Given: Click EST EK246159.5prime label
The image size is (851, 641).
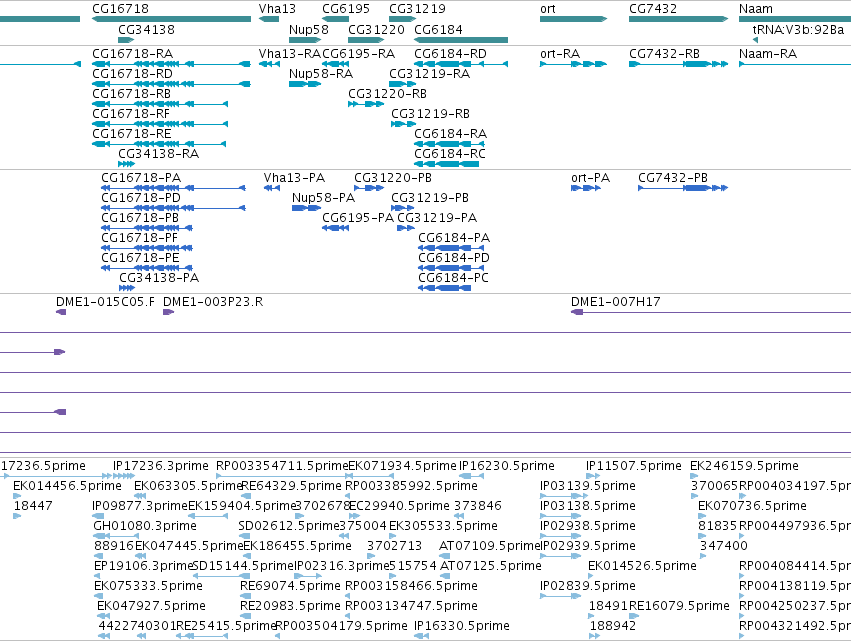Looking at the screenshot, I should [745, 466].
